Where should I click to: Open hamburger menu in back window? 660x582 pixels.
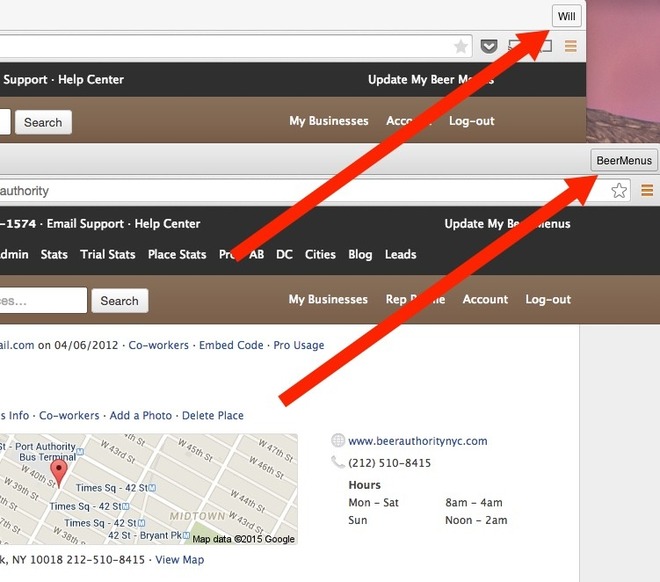tap(571, 46)
